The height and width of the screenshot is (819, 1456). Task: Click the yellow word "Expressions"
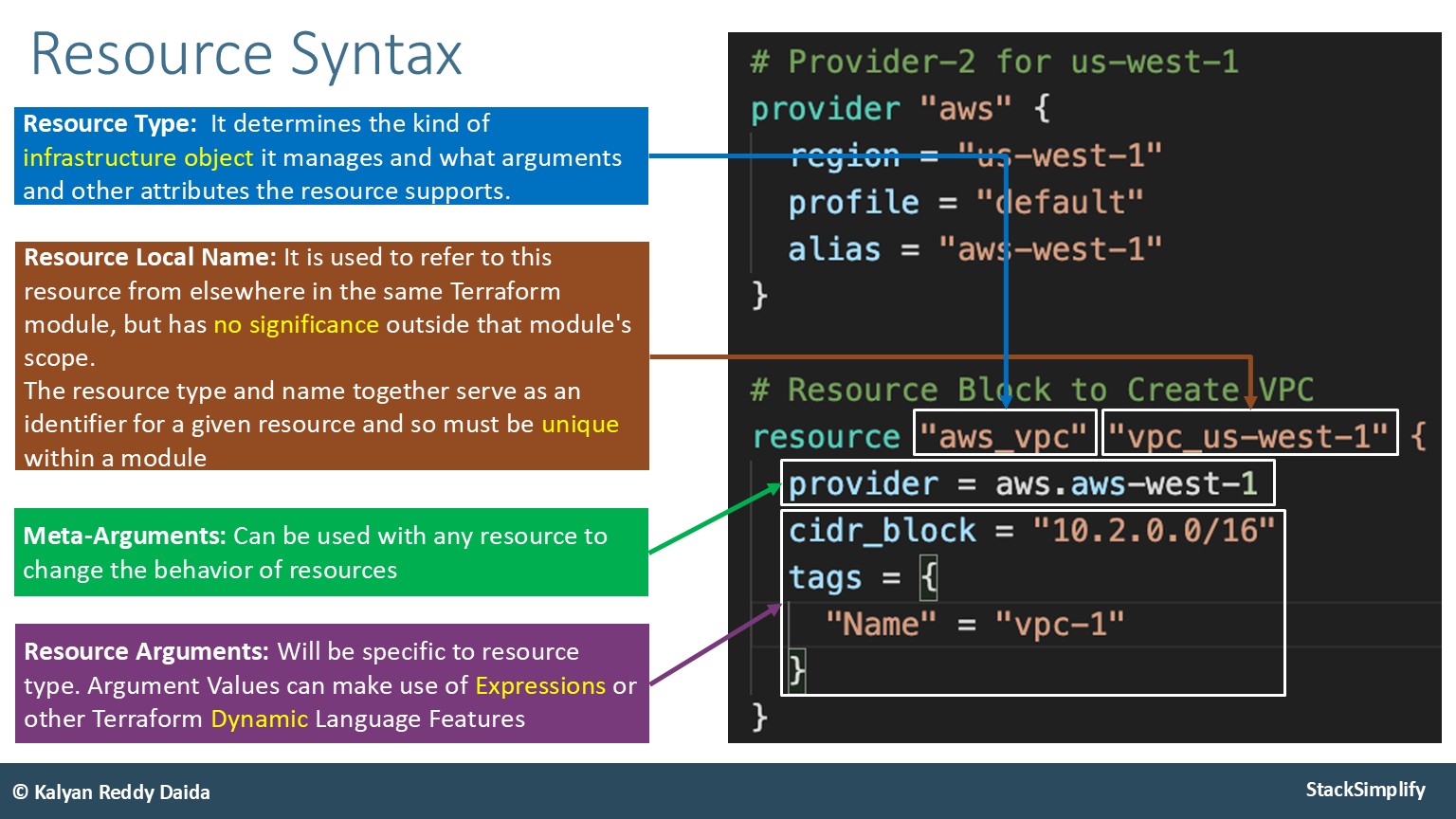540,685
